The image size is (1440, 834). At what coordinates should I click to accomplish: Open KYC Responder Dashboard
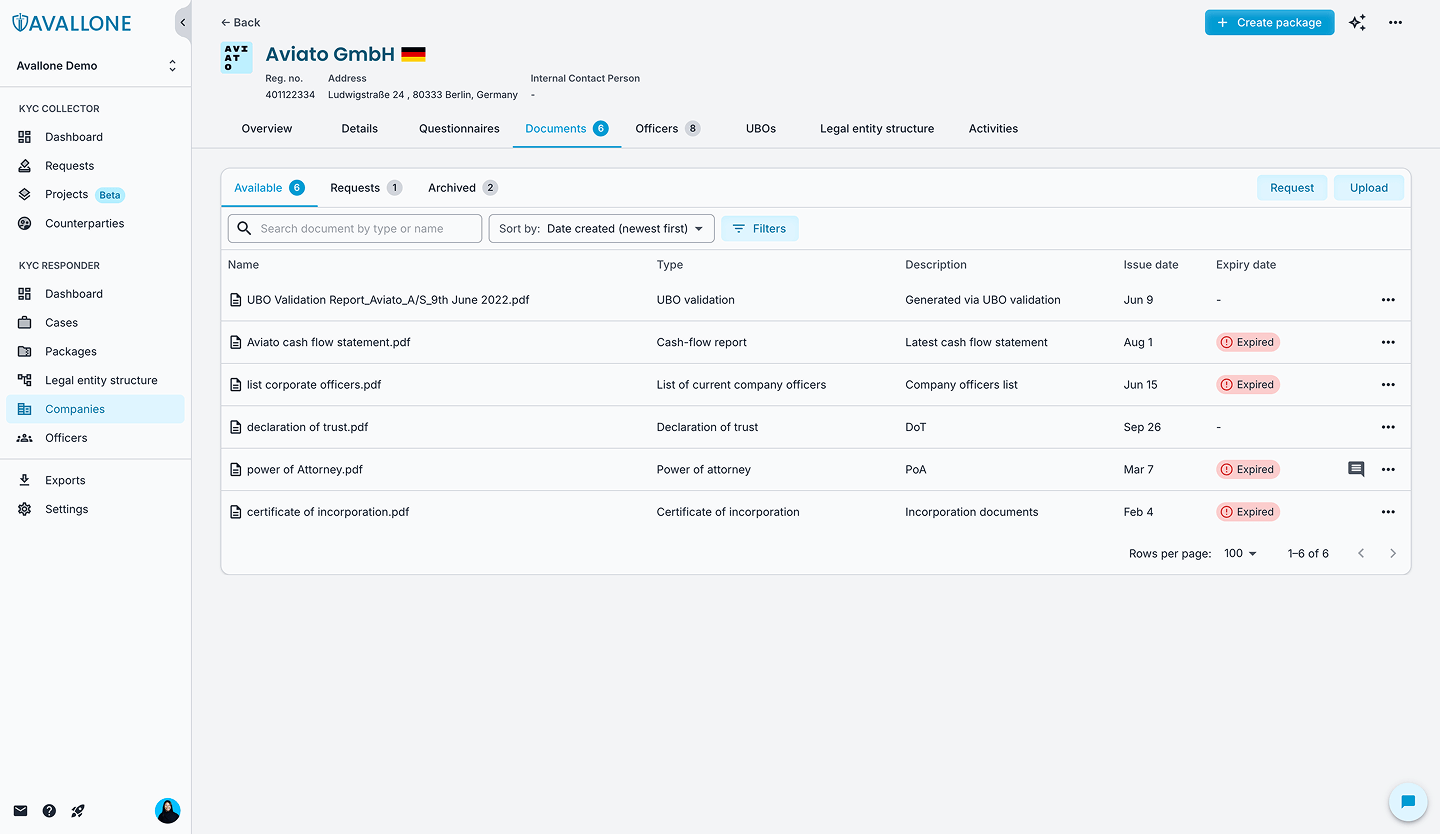pyautogui.click(x=95, y=294)
